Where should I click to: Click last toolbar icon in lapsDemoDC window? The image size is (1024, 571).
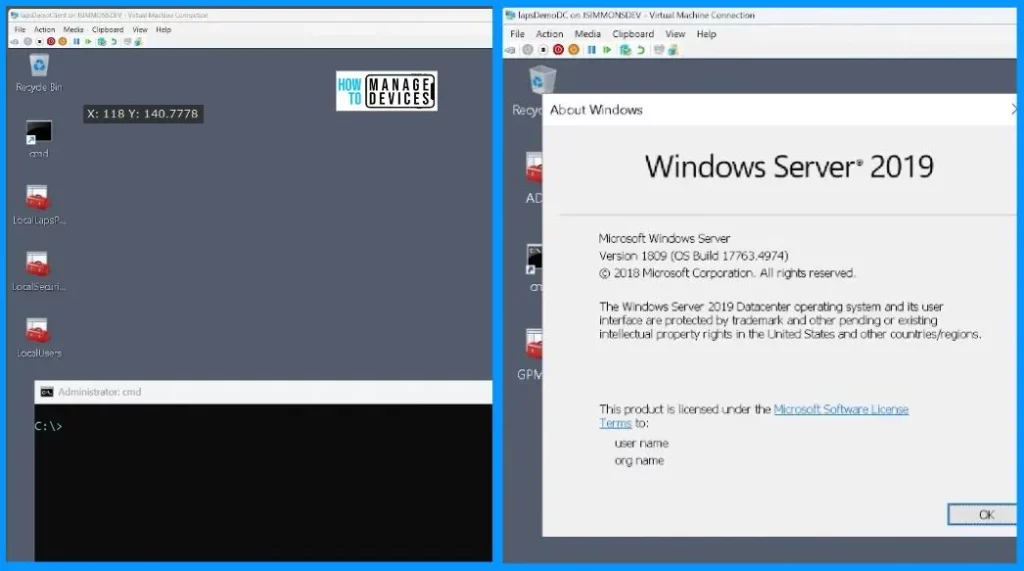(673, 50)
